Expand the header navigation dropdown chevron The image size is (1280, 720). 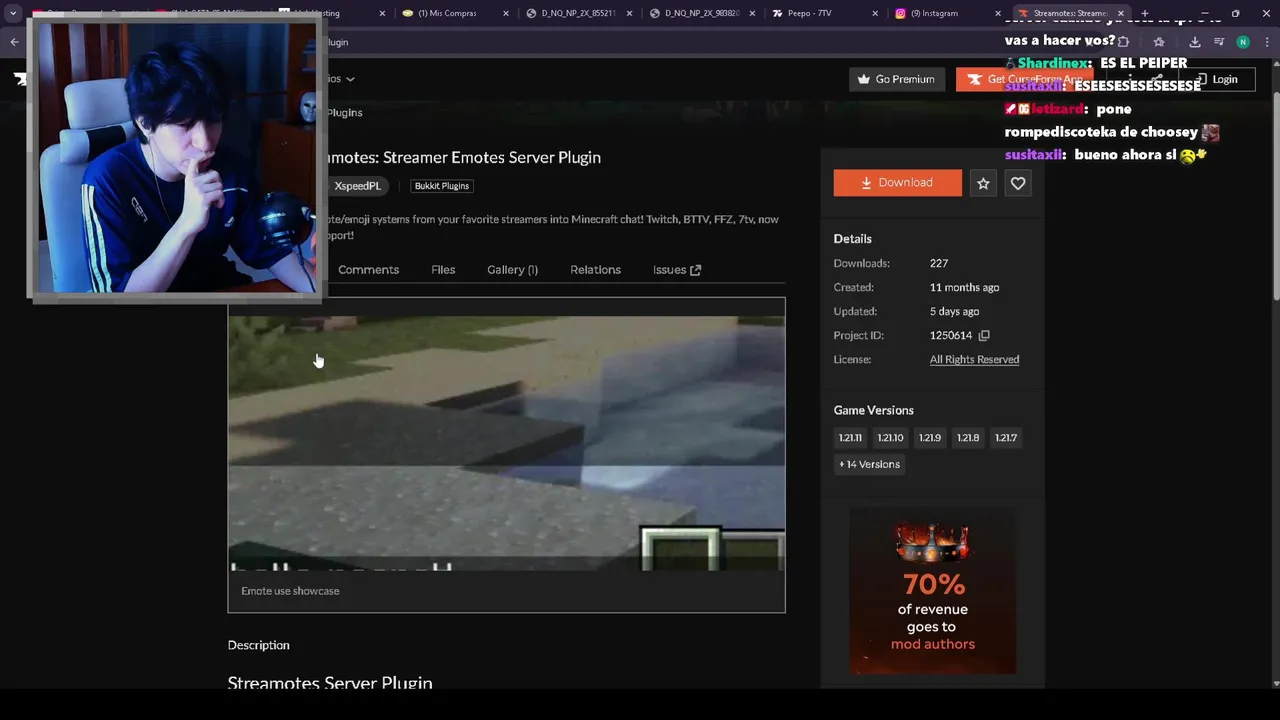(x=350, y=79)
